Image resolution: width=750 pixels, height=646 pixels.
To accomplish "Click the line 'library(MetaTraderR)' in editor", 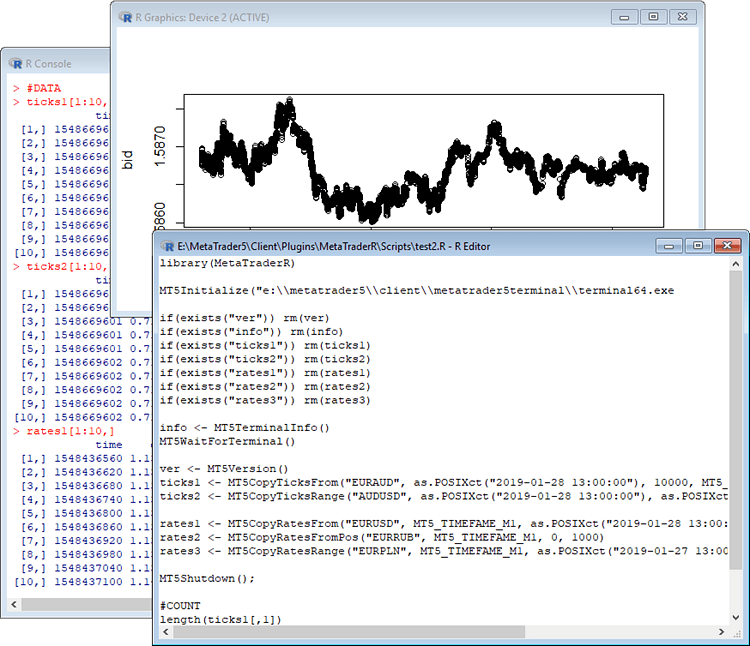I will point(227,263).
